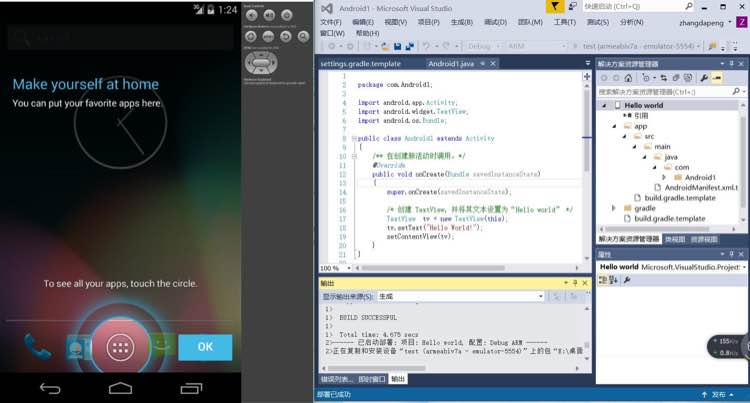Viewport: 750px width, 403px height.
Task: Switch to settings.gradle.template tab
Action: (360, 64)
